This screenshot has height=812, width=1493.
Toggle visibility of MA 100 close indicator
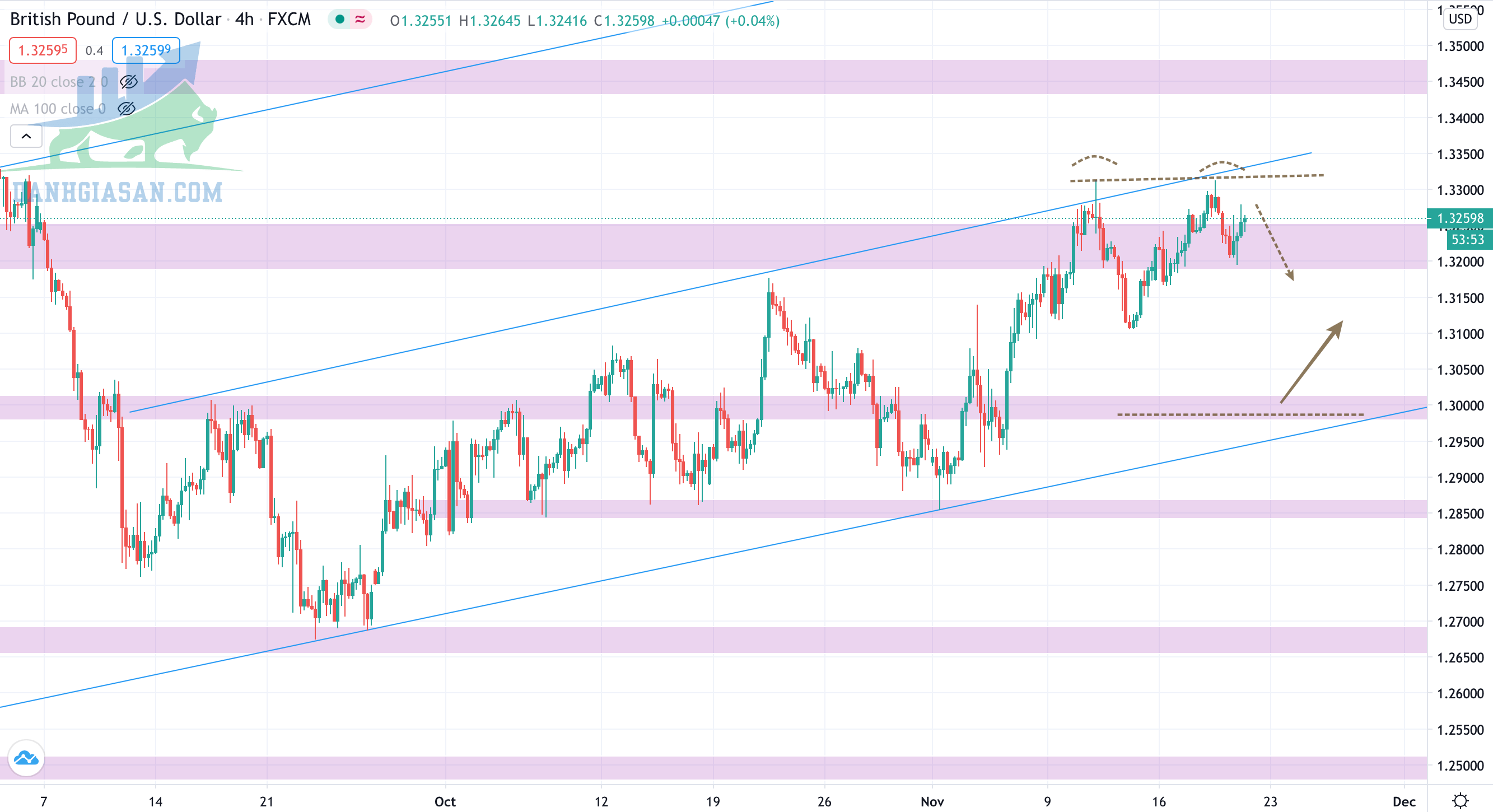(x=127, y=109)
